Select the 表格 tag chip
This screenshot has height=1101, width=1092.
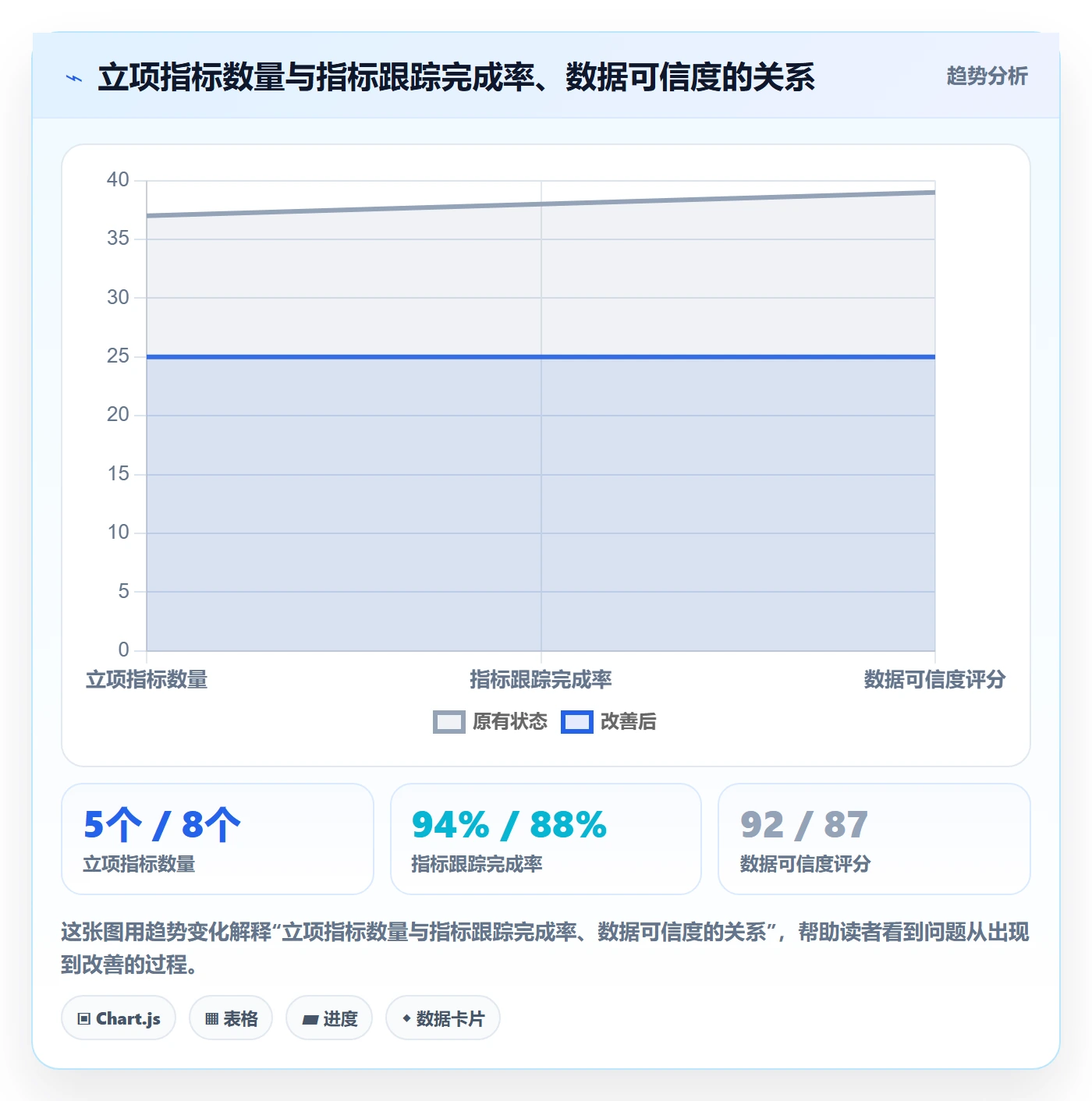pos(231,1018)
